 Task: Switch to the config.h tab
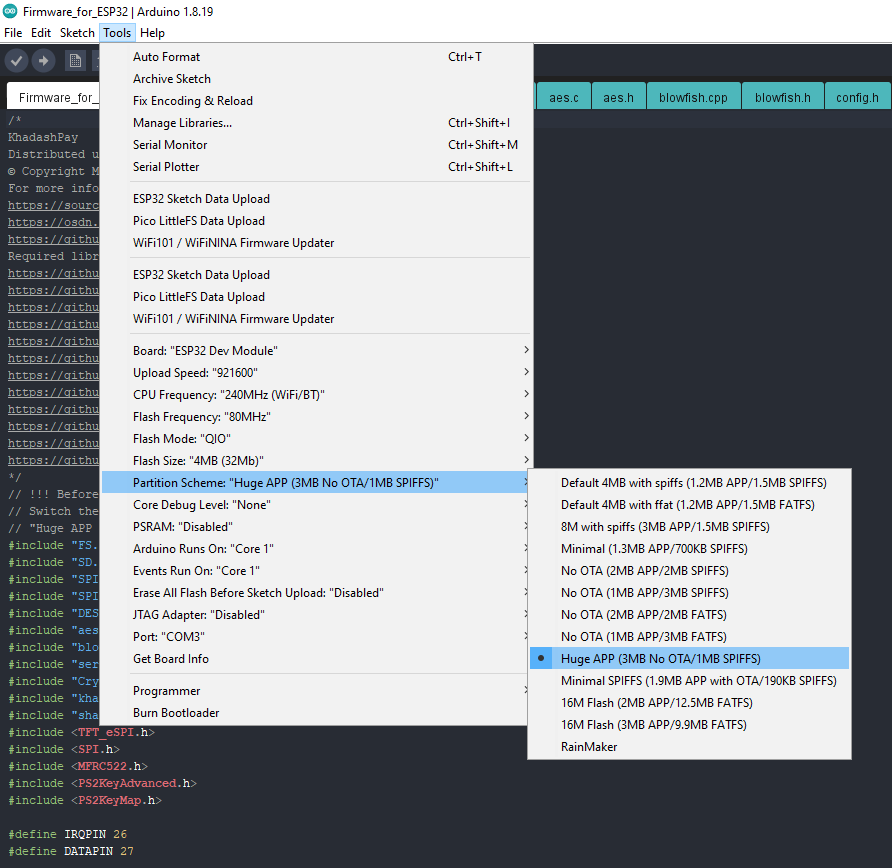click(x=858, y=97)
